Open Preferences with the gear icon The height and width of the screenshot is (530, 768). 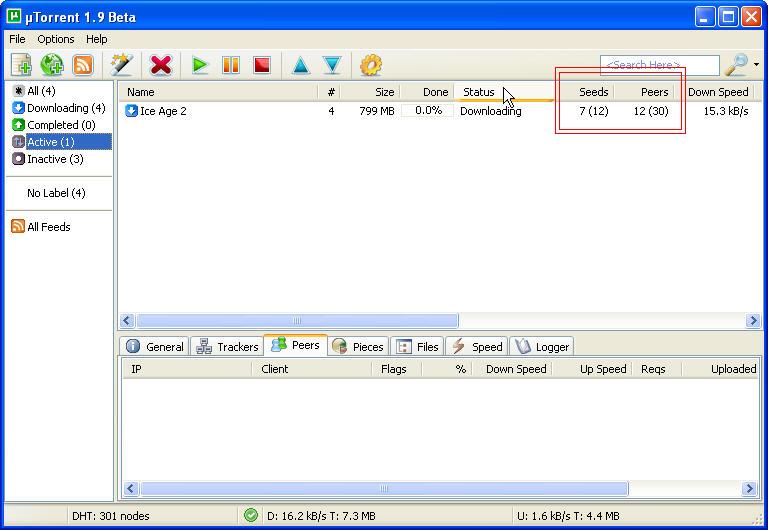click(371, 65)
